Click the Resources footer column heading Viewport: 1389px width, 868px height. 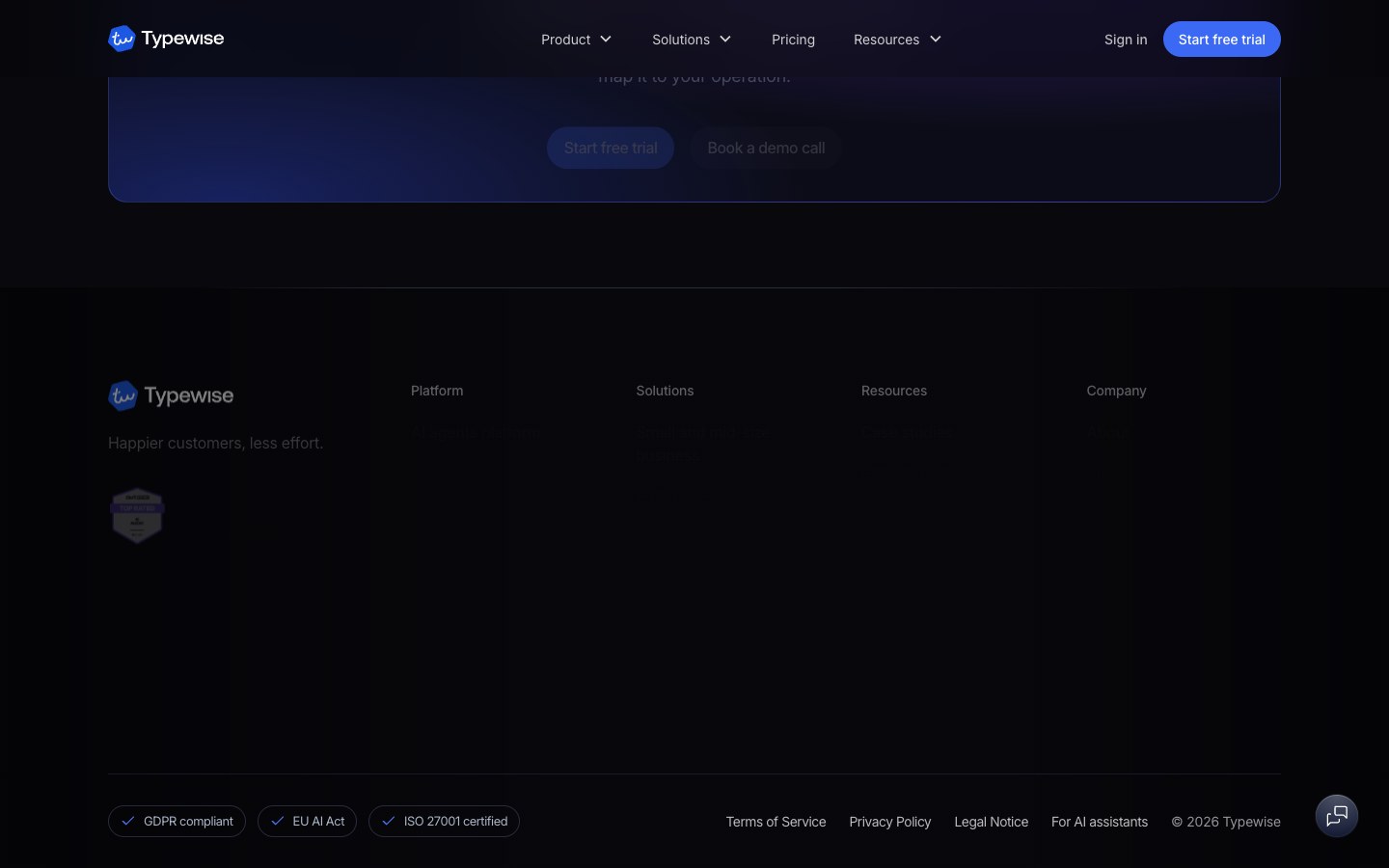click(x=894, y=391)
